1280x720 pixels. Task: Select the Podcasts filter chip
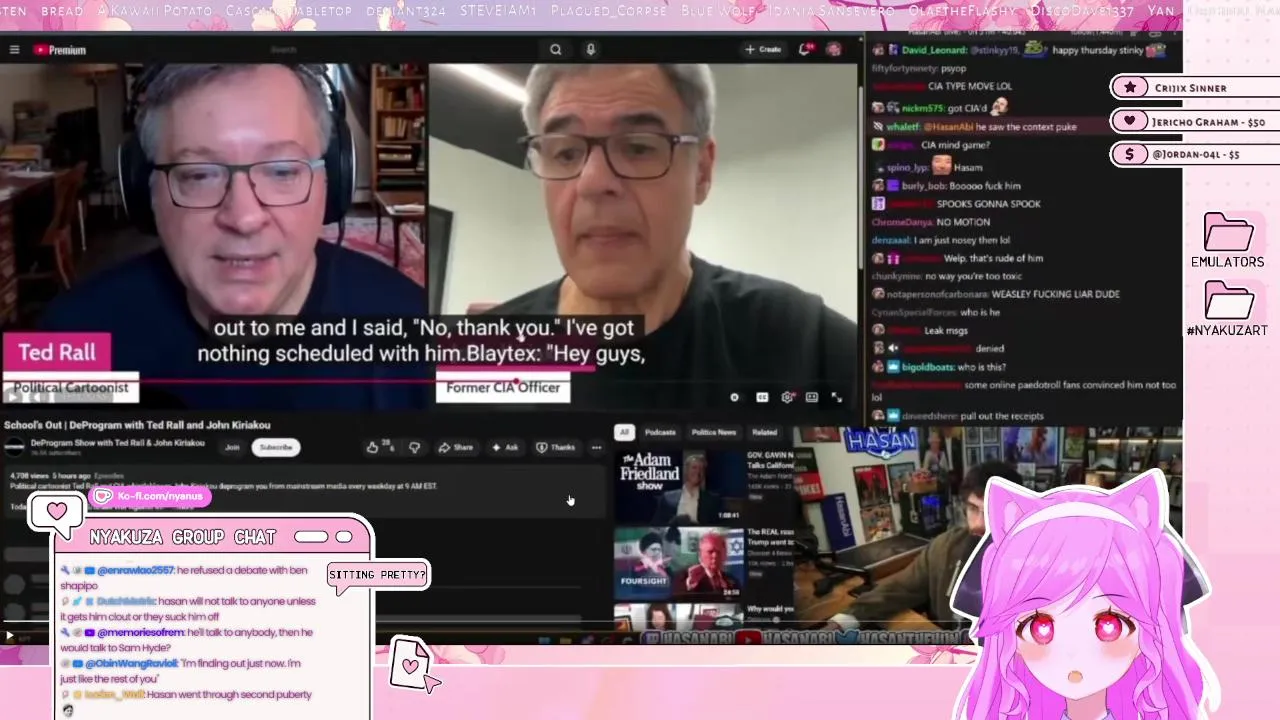click(660, 432)
